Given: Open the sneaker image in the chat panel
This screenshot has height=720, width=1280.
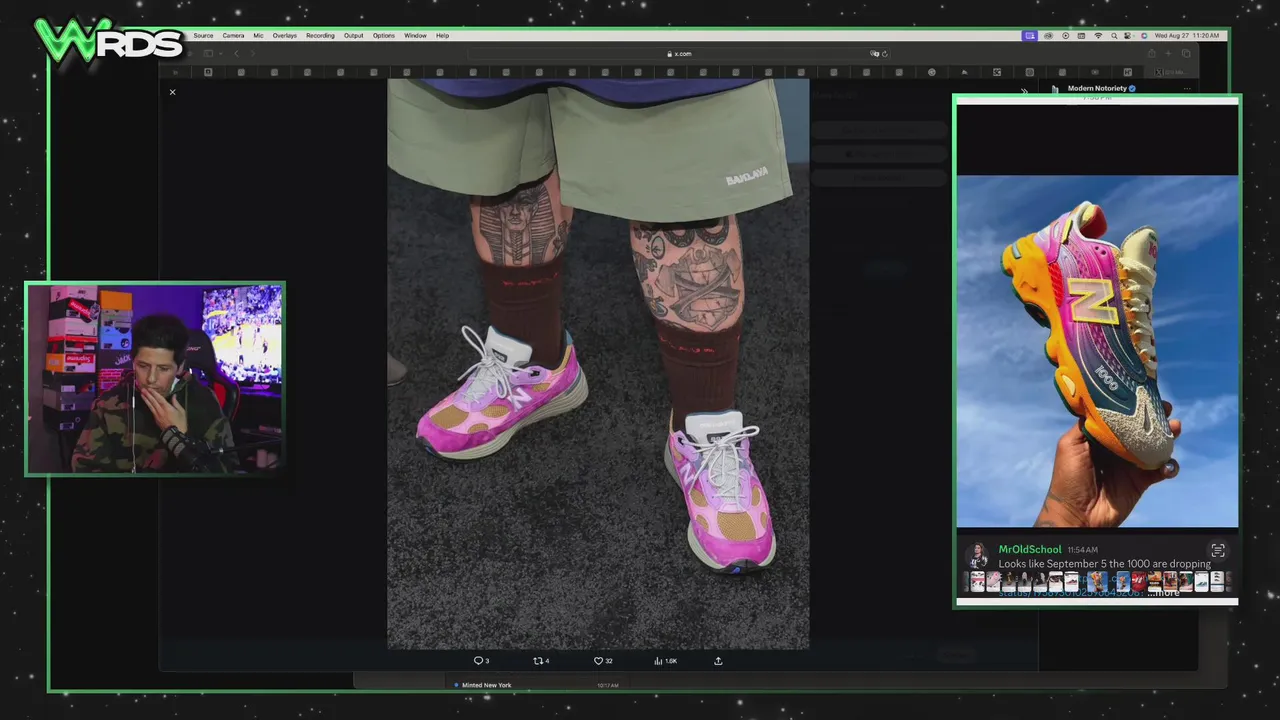Looking at the screenshot, I should click(x=1097, y=351).
